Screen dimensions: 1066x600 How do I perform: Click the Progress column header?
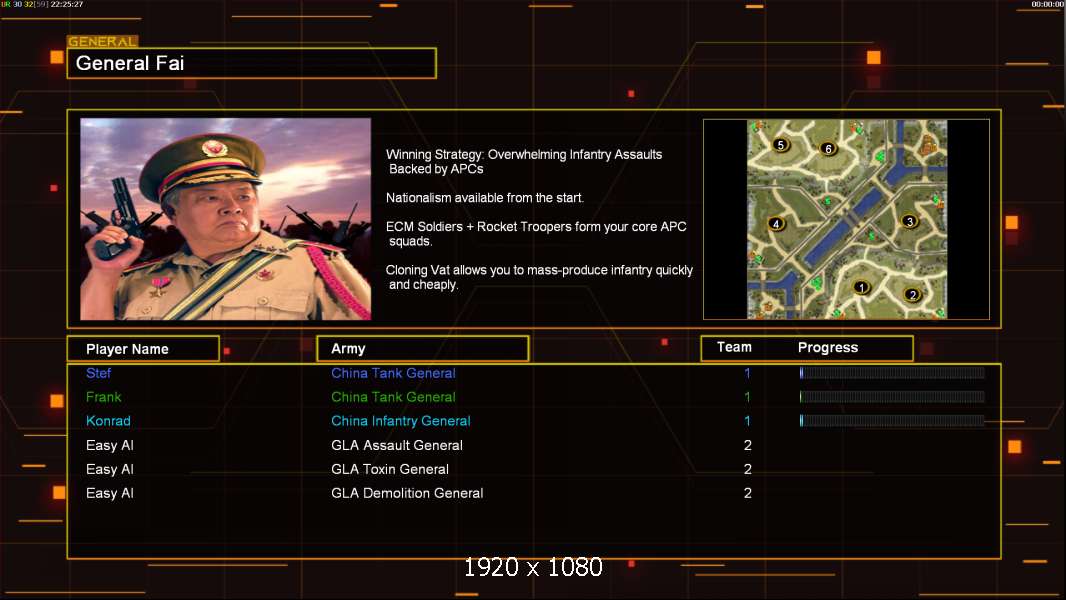tap(828, 347)
